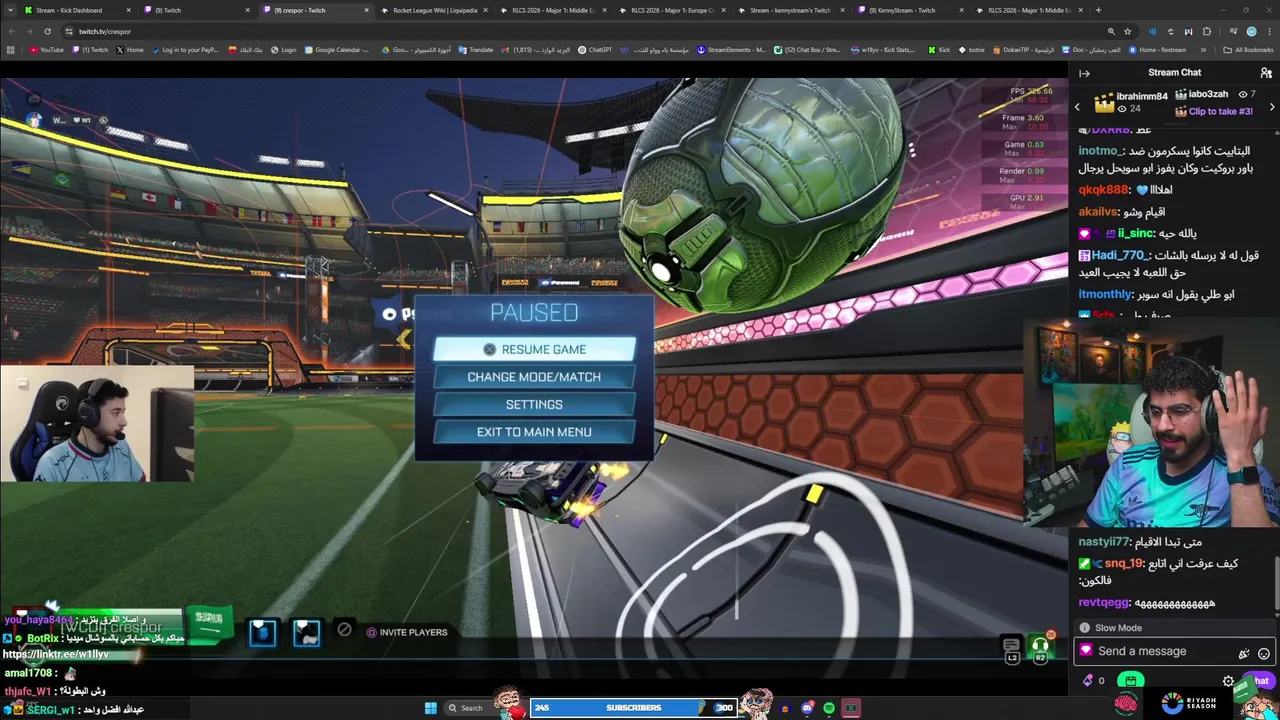
Task: Click username itmonthly in chat
Action: coord(1105,295)
